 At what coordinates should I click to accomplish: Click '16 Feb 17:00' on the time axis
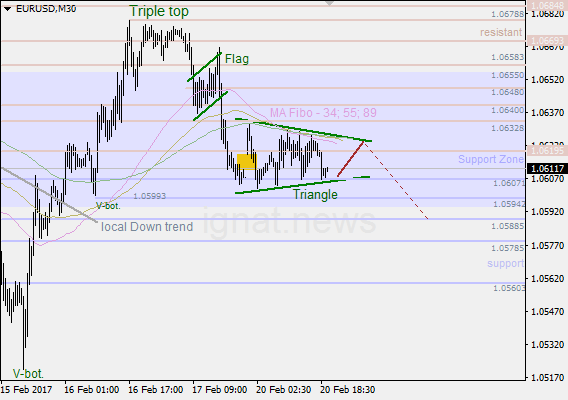[x=156, y=390]
